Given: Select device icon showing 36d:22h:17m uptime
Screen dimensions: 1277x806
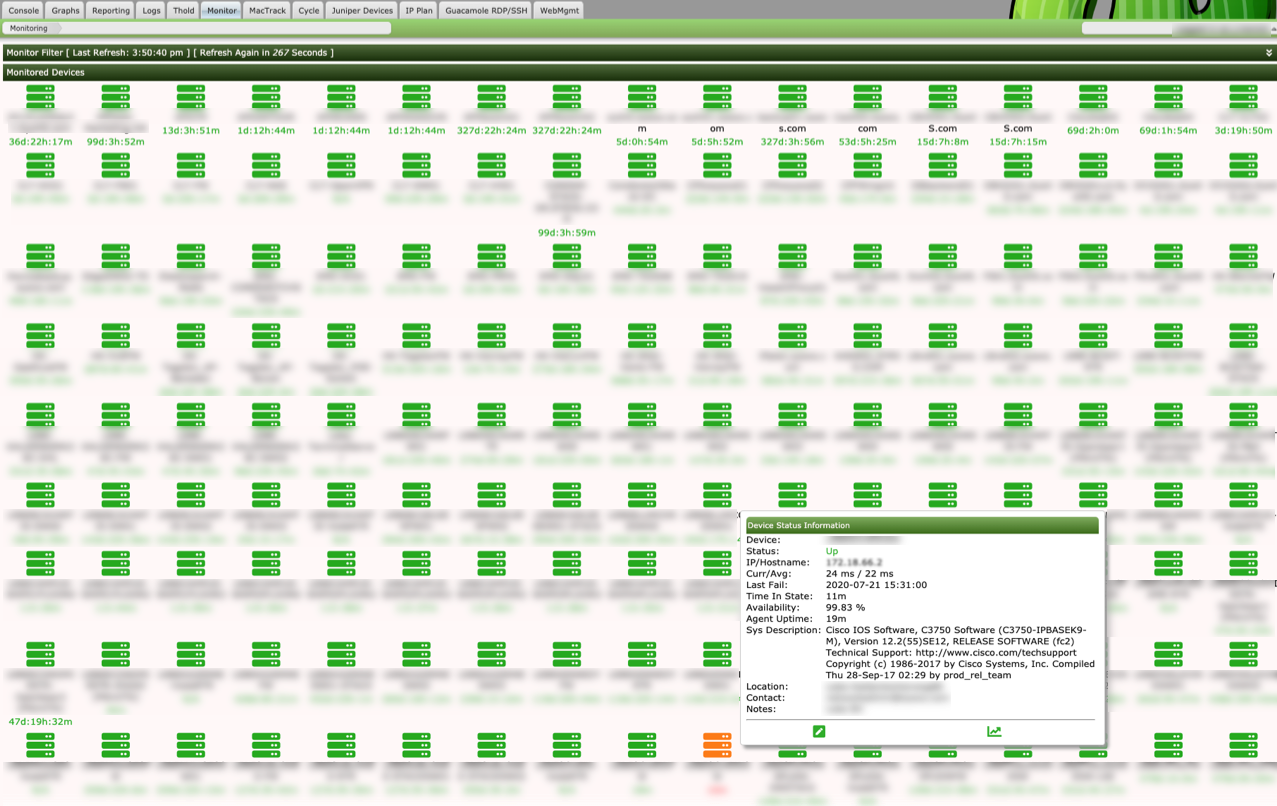Looking at the screenshot, I should pos(40,97).
